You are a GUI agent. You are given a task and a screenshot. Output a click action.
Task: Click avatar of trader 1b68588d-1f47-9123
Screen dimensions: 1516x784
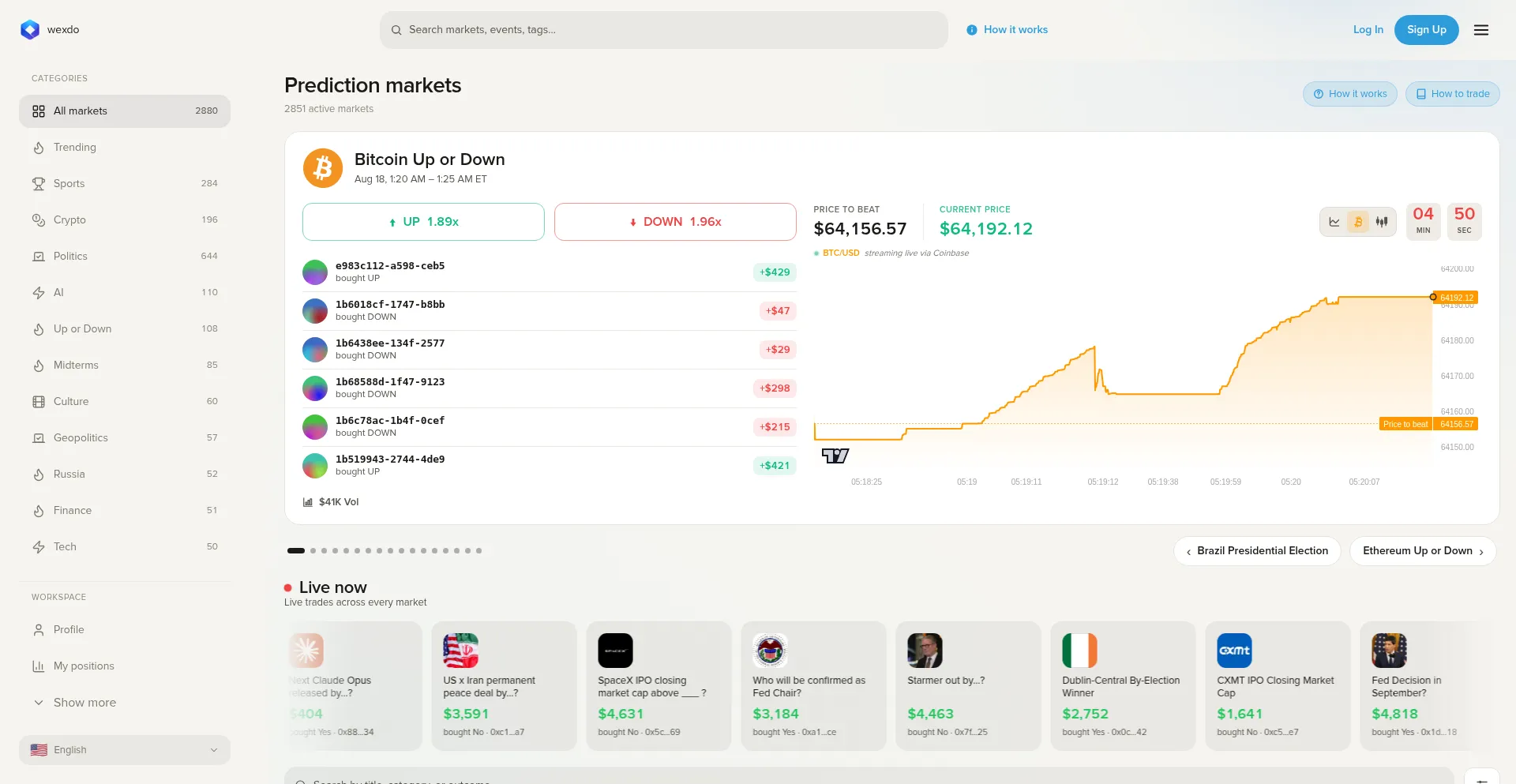point(315,388)
